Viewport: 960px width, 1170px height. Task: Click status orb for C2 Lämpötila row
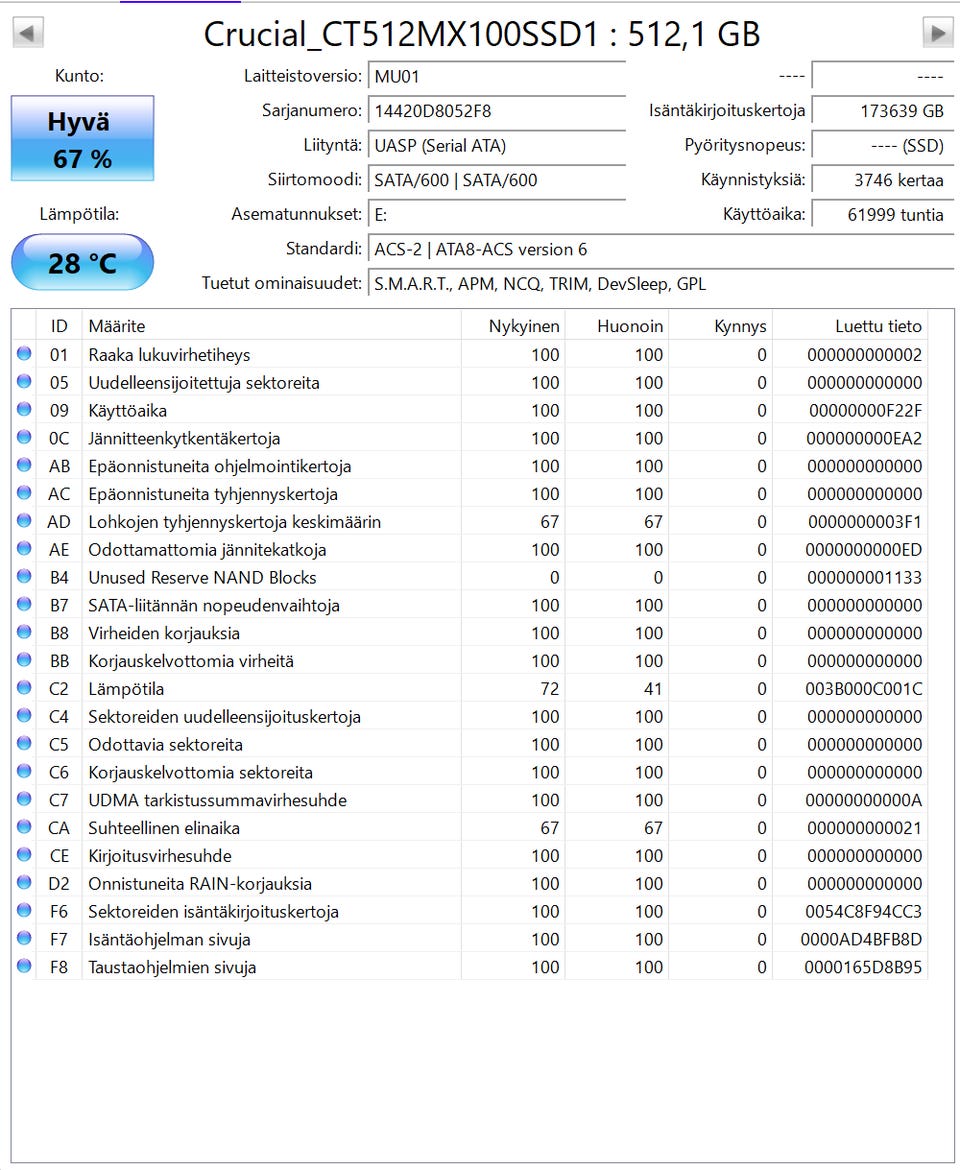(x=24, y=688)
